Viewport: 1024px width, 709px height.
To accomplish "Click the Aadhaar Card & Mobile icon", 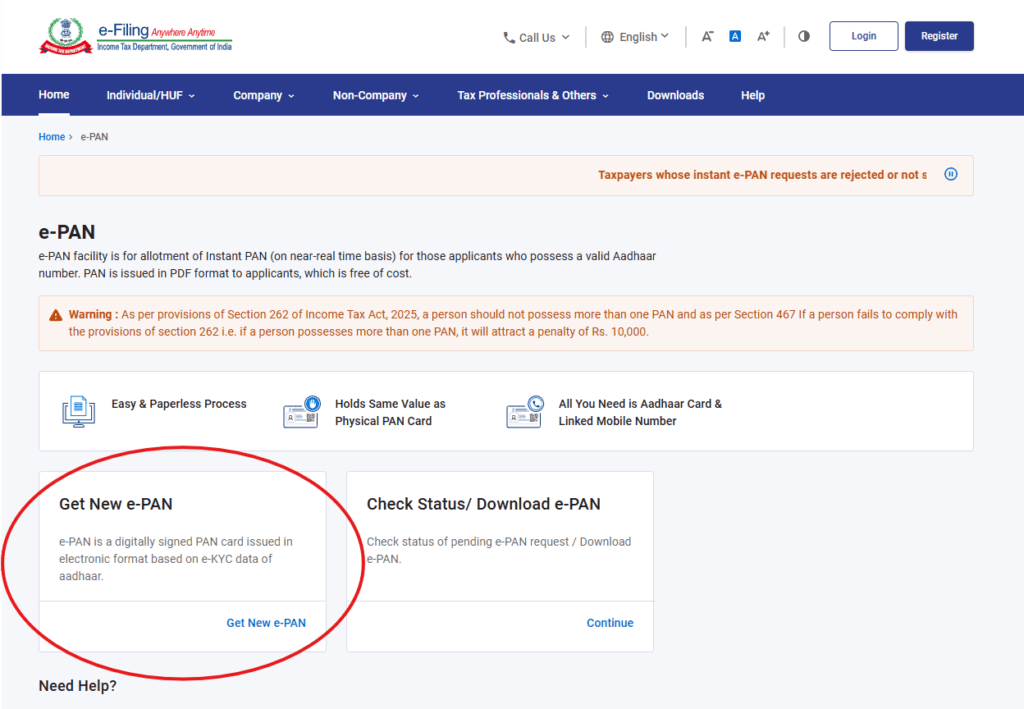I will pos(525,411).
